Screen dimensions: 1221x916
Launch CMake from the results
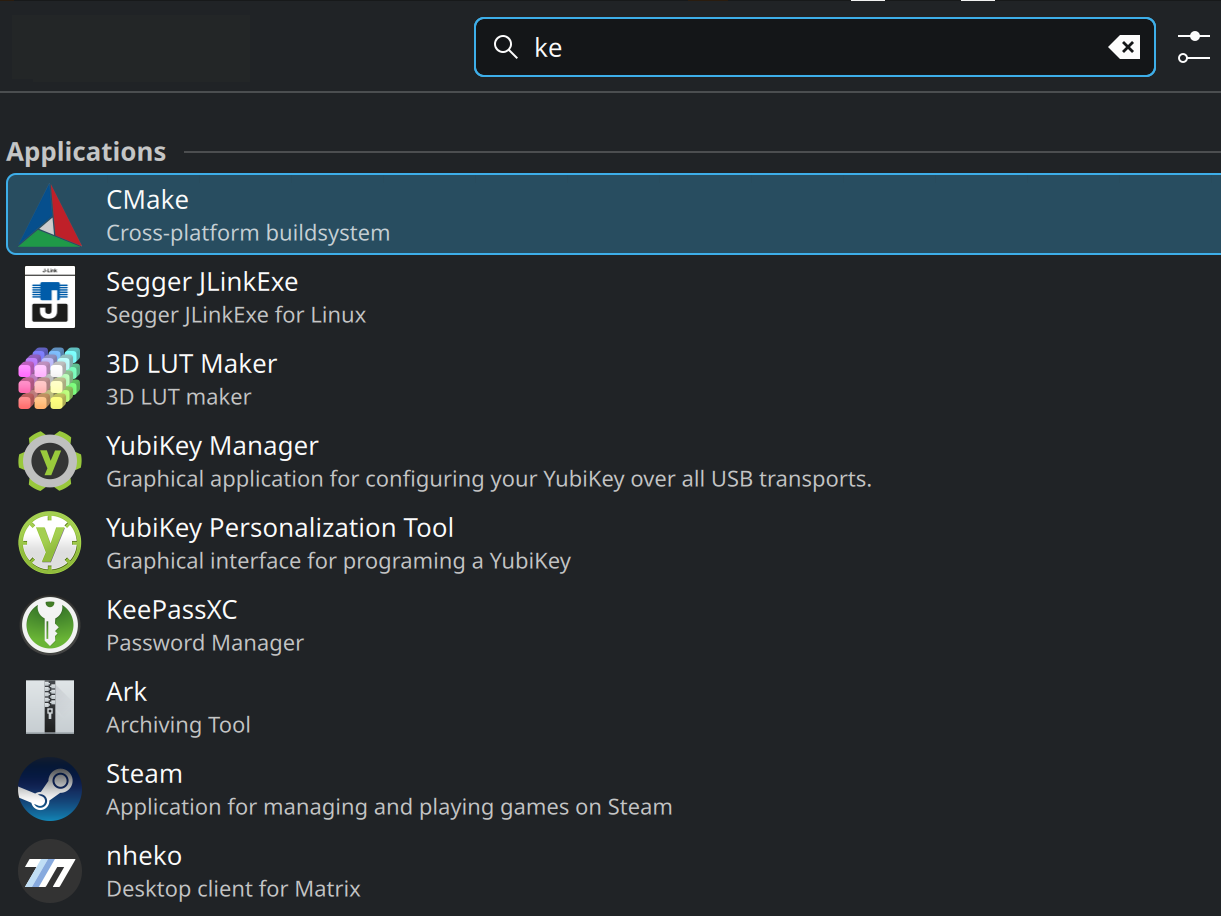pos(148,200)
